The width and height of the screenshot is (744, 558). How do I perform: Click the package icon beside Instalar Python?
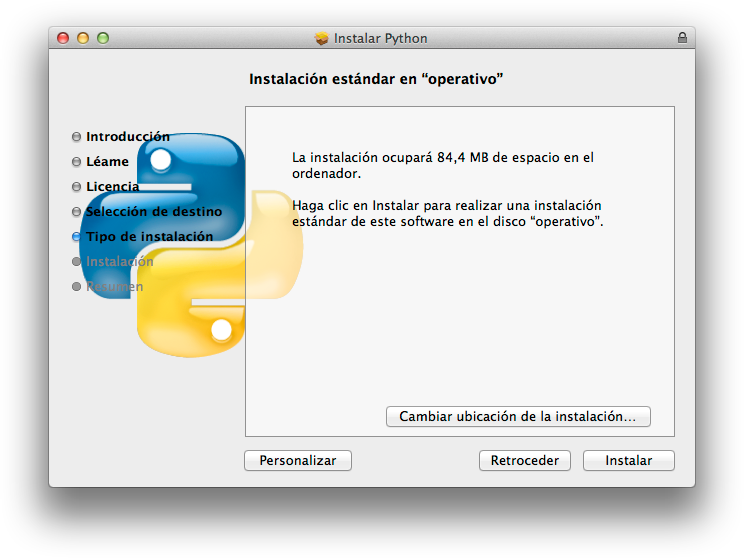coord(321,38)
